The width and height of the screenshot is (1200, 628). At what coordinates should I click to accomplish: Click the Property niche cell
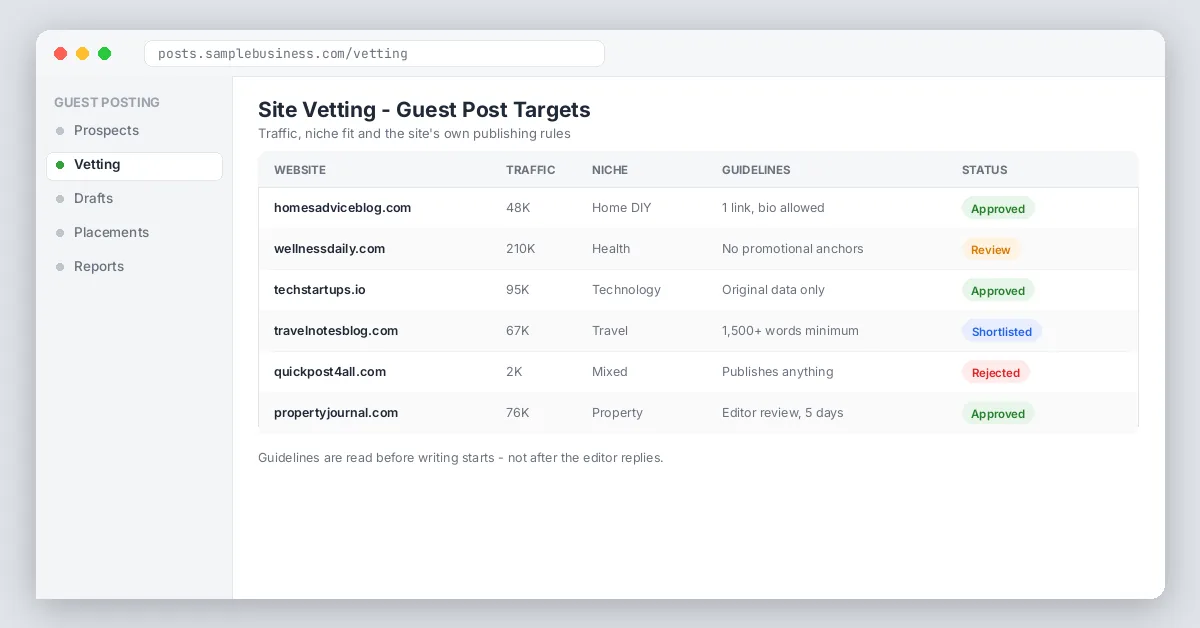(x=617, y=413)
